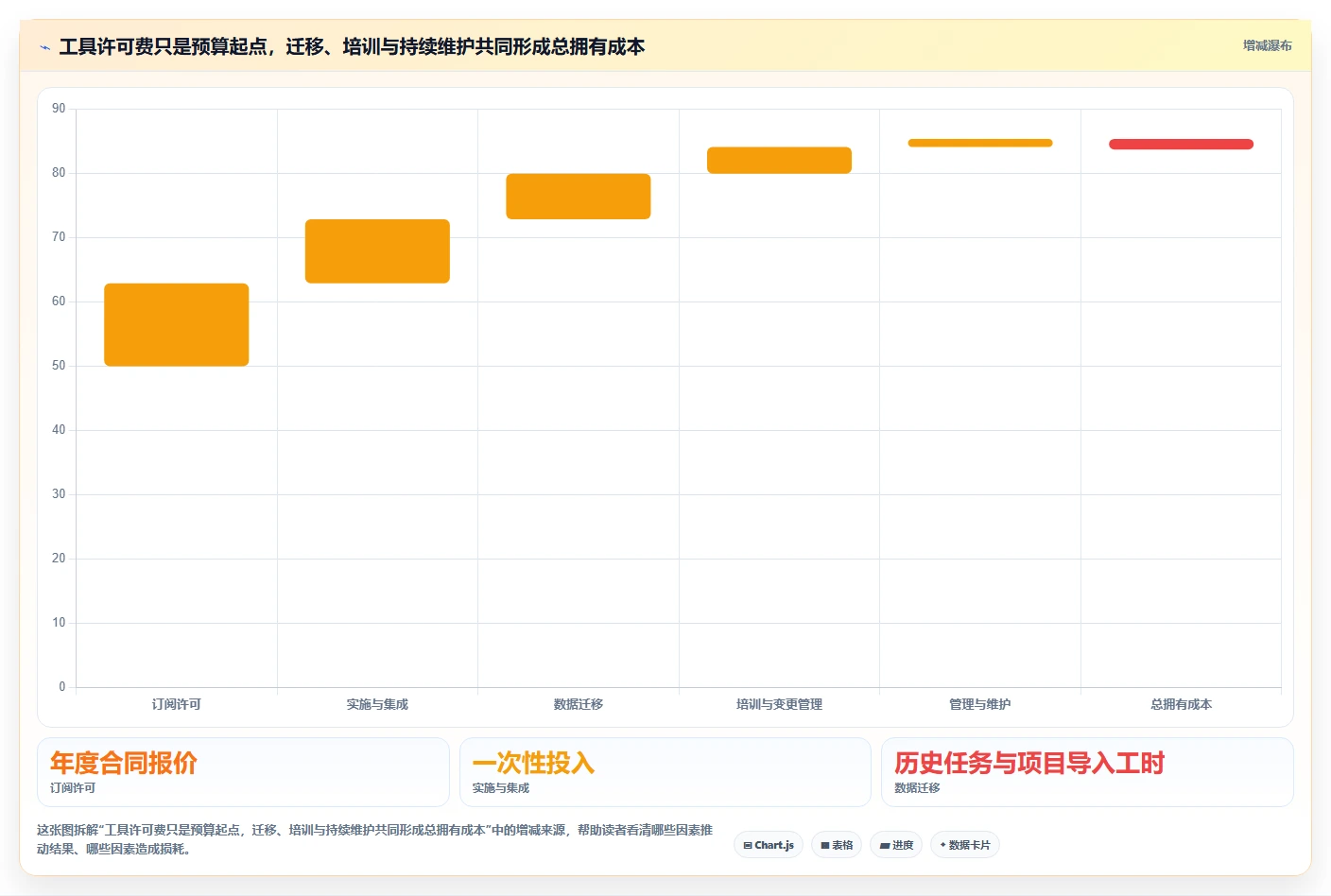
Task: Click the 管理与维护 x-axis label
Action: pos(980,704)
